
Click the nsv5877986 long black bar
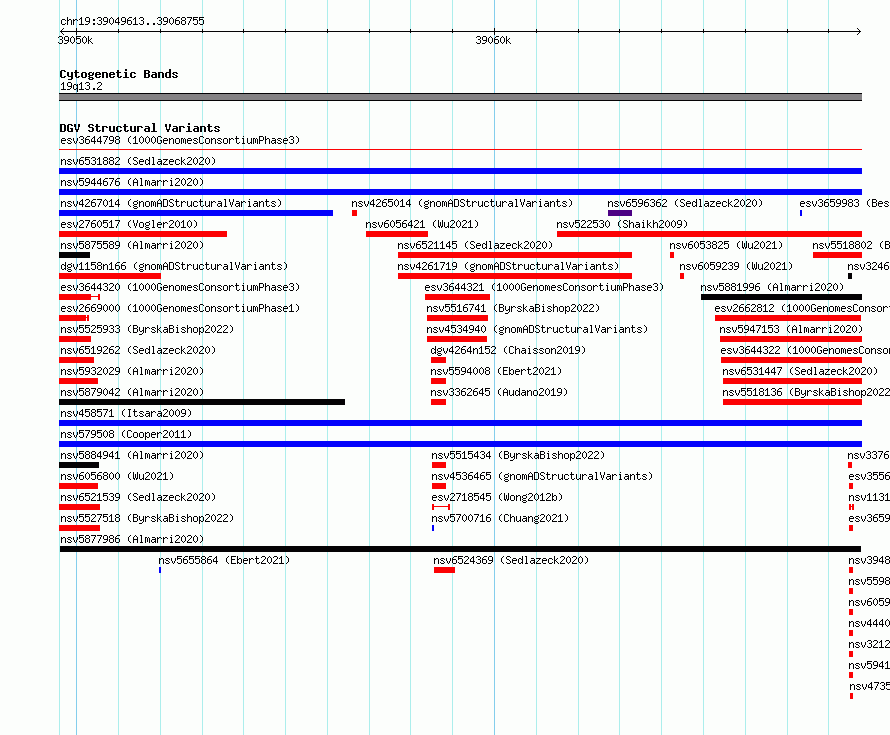click(460, 549)
